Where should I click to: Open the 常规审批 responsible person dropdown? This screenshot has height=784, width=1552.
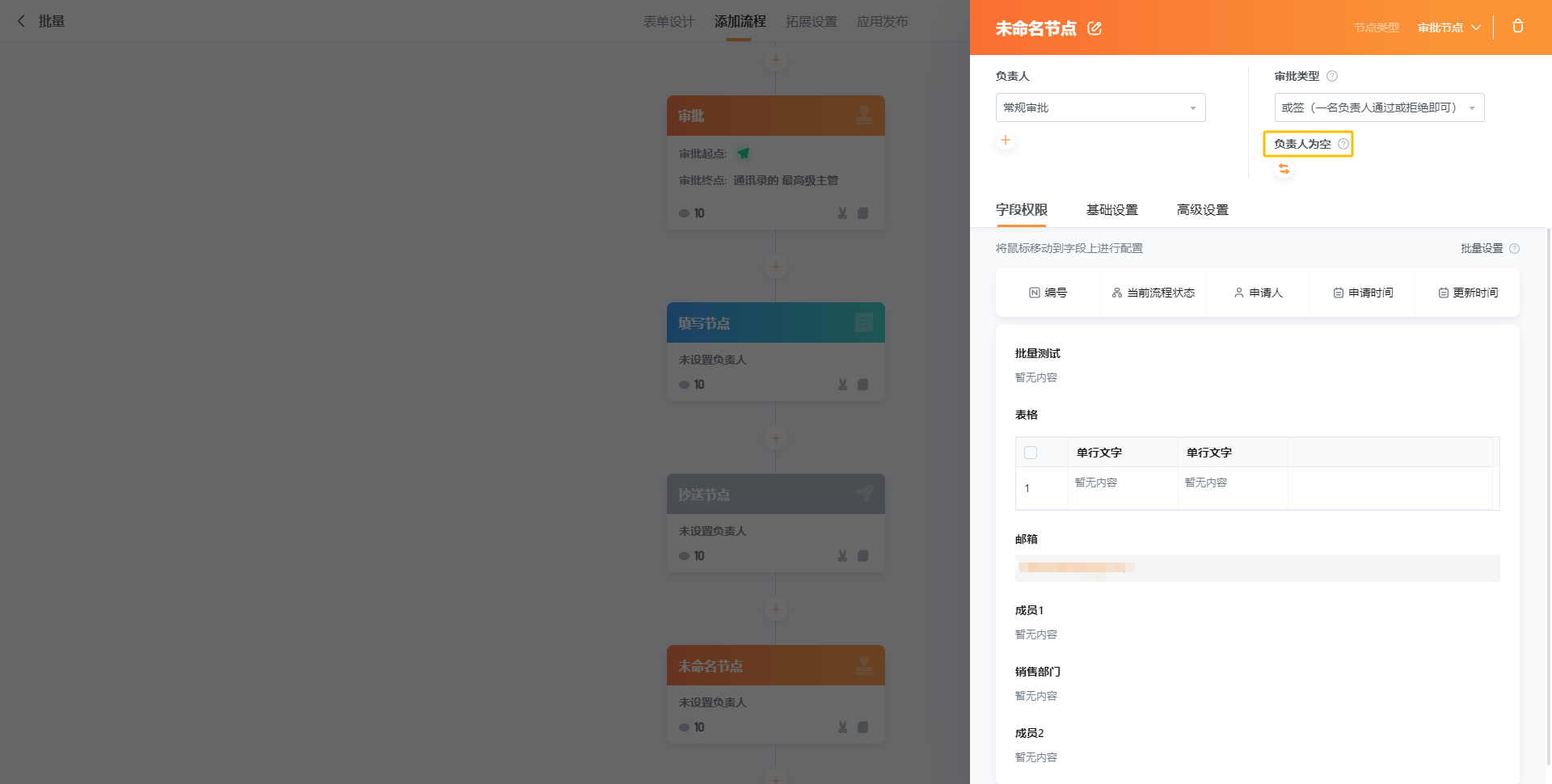click(x=1100, y=107)
